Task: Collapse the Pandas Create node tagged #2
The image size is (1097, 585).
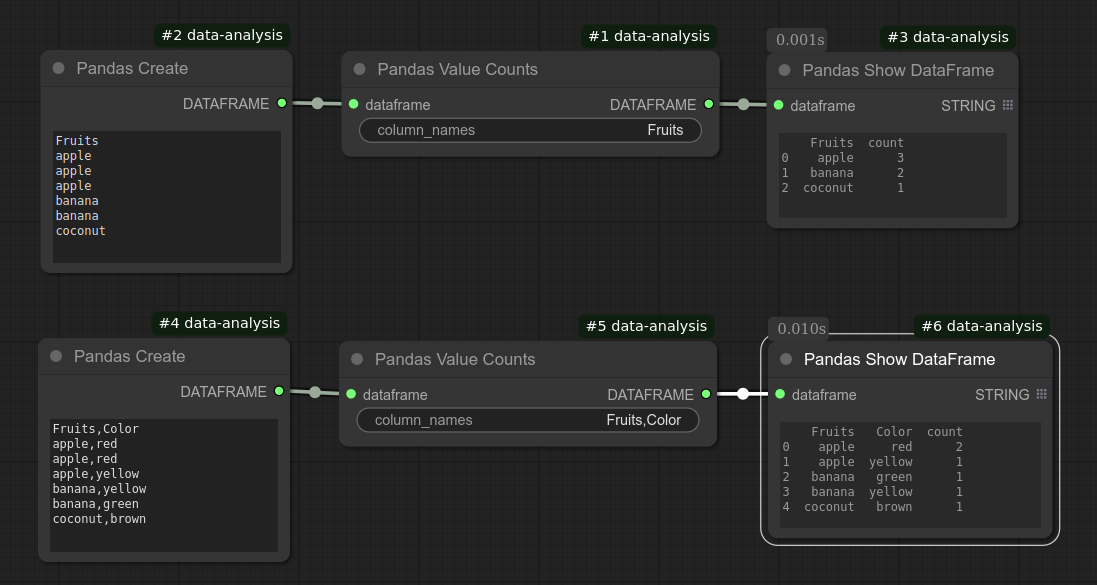Action: point(59,68)
